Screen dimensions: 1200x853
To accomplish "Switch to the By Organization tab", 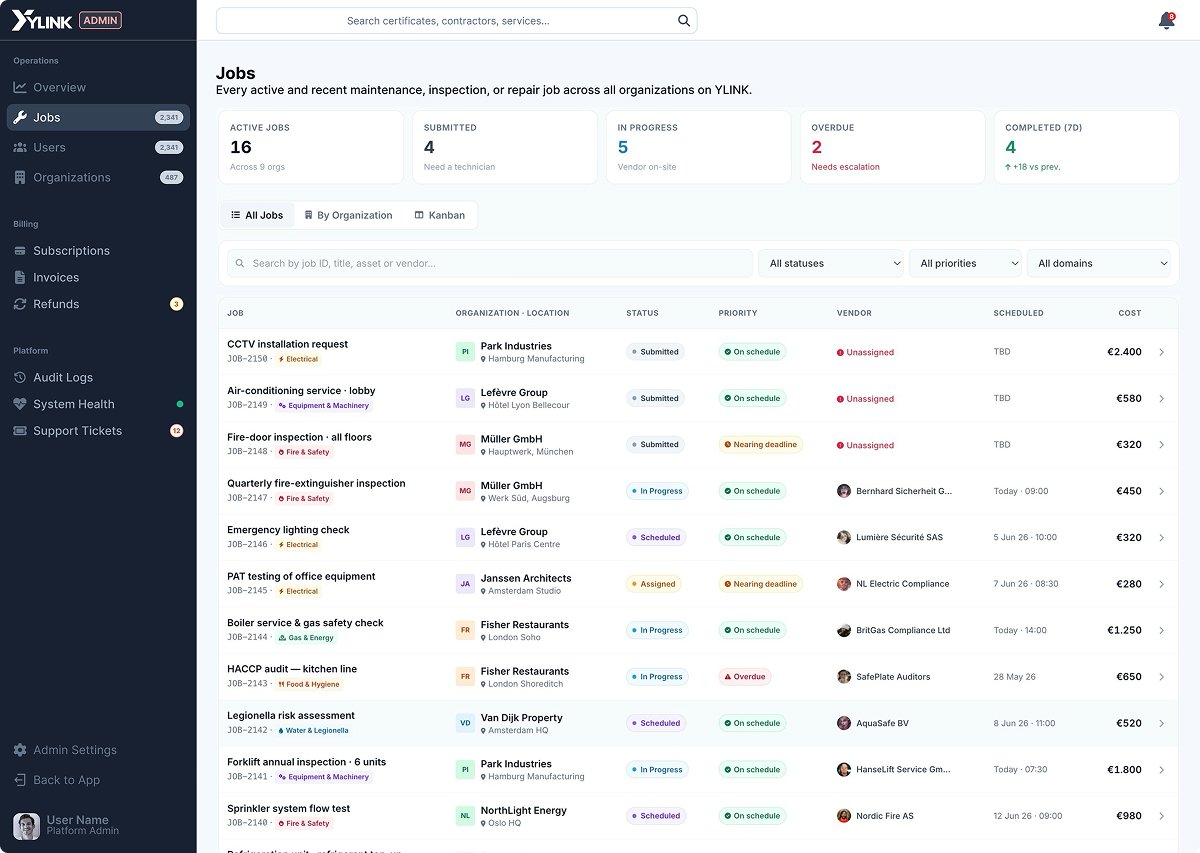I will (349, 215).
